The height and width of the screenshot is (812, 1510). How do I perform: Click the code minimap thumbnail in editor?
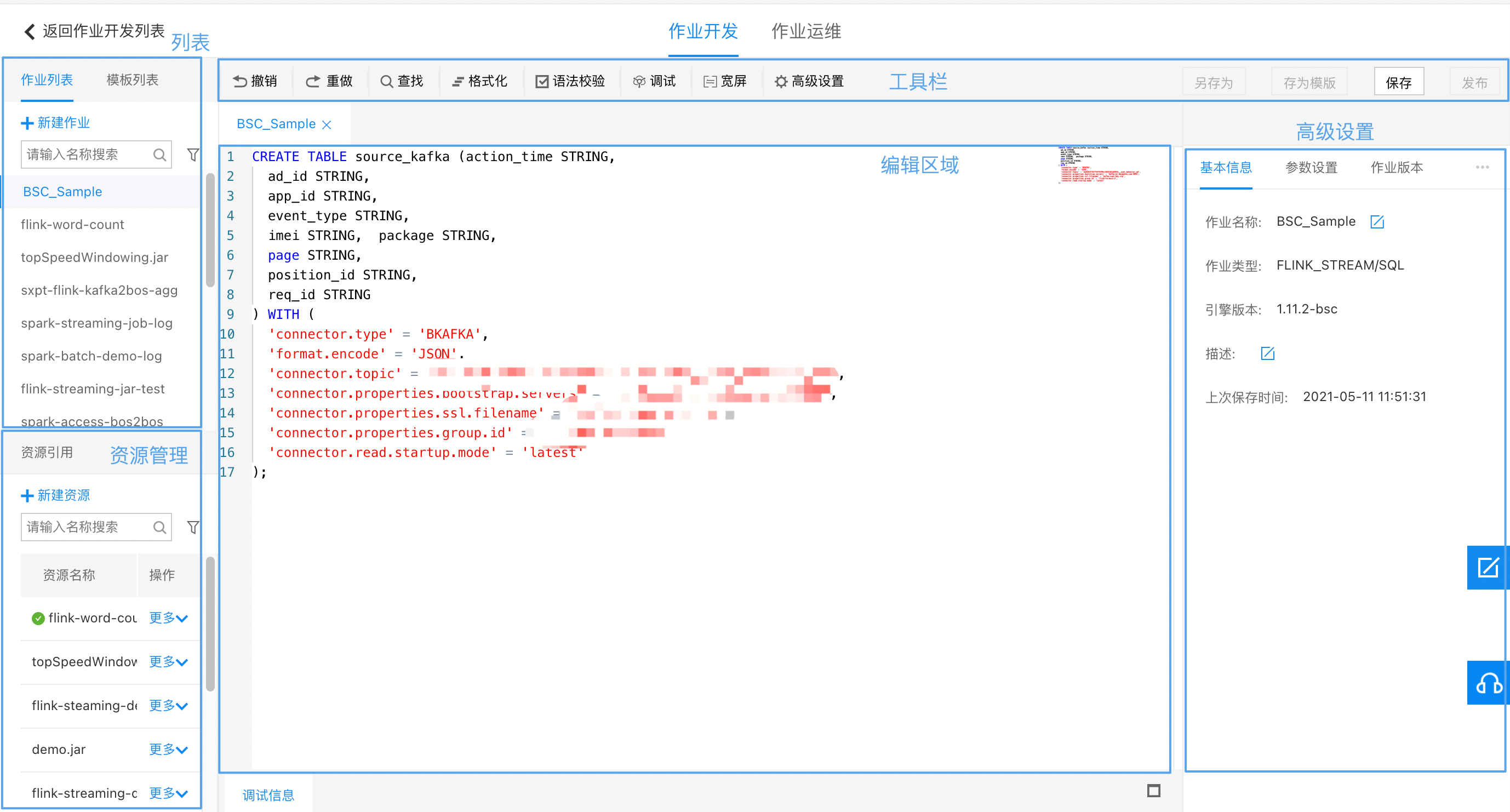point(1099,164)
